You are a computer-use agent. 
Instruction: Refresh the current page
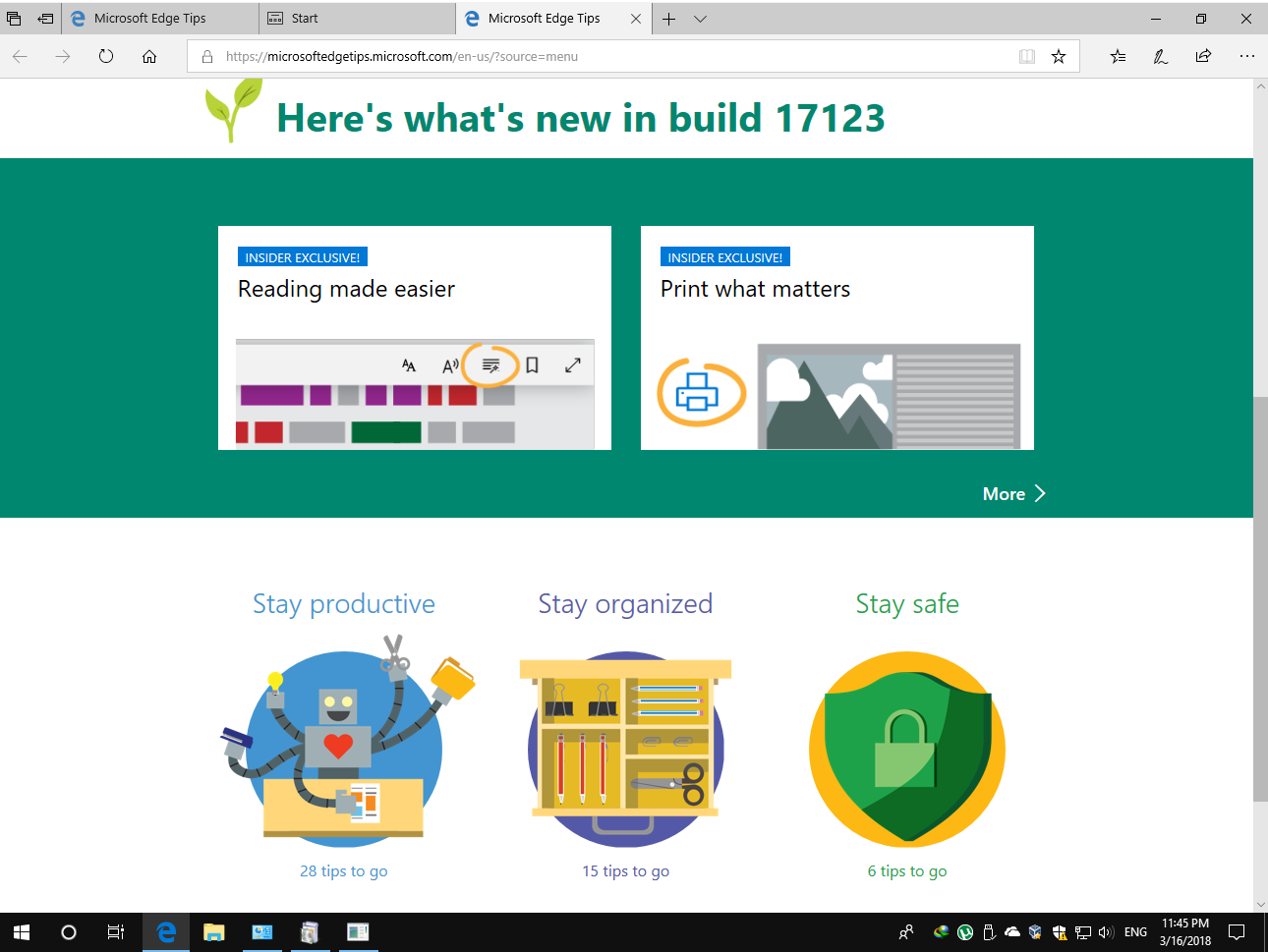pyautogui.click(x=106, y=57)
